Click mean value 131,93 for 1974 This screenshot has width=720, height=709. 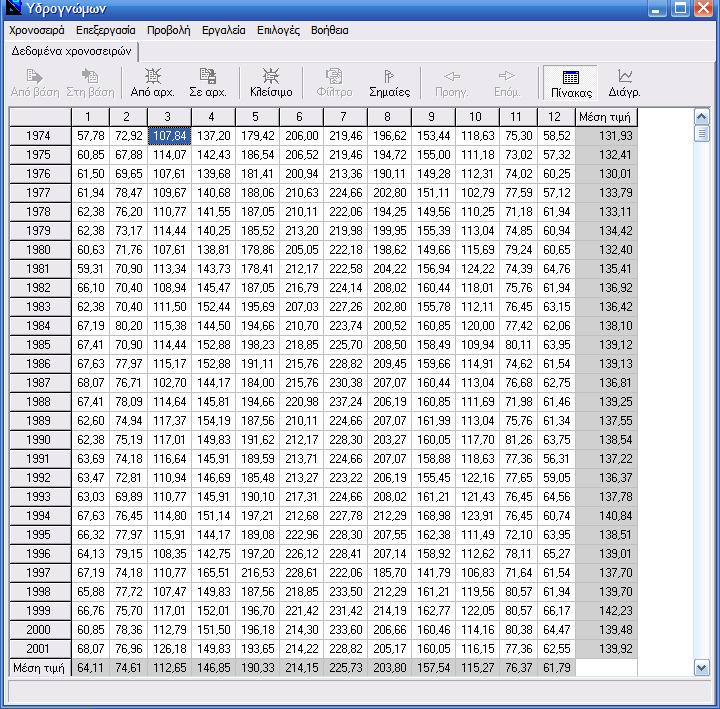point(606,136)
